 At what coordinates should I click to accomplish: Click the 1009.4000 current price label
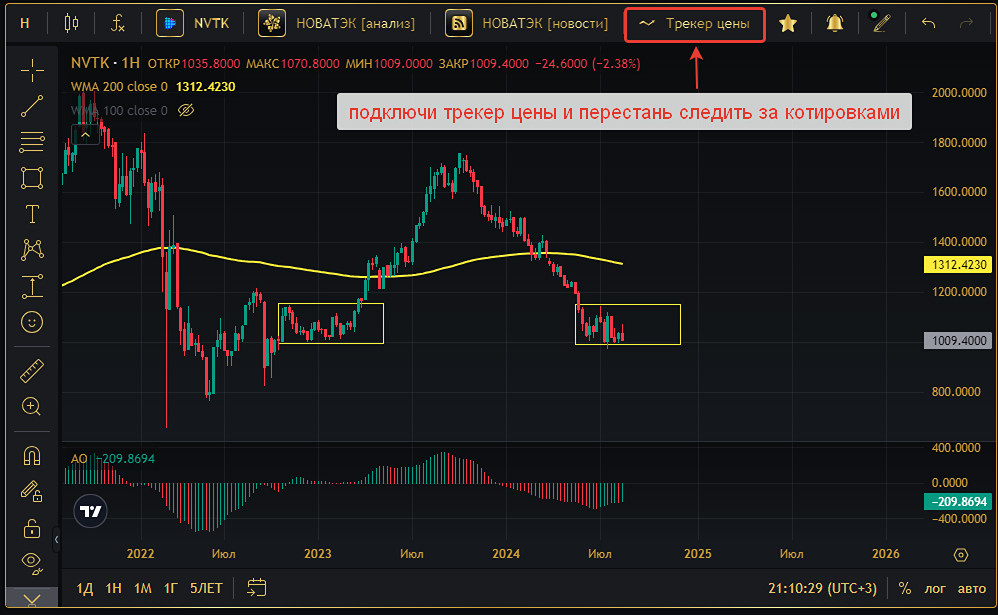[958, 341]
